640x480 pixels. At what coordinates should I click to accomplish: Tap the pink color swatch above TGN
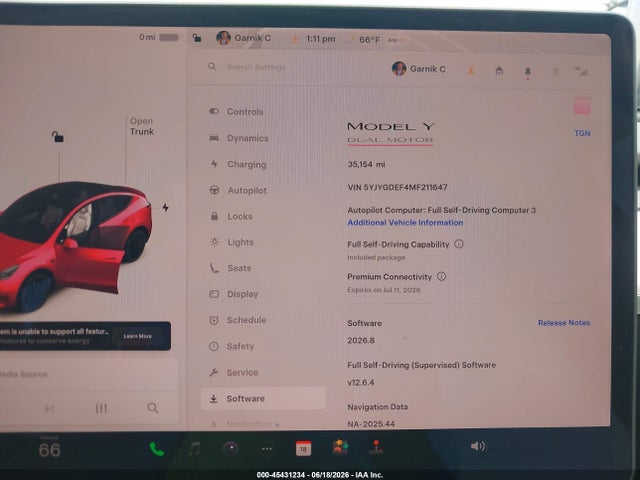582,105
